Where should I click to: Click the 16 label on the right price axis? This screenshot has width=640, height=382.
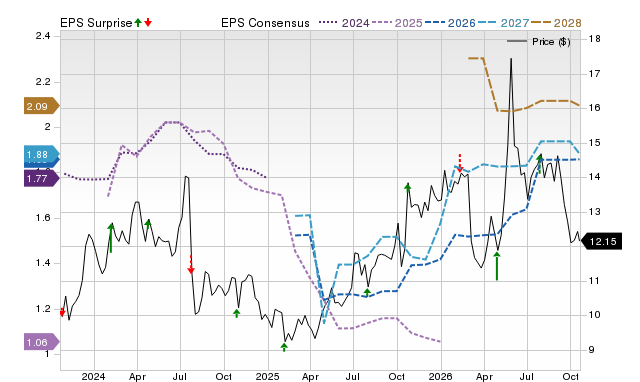tap(594, 108)
